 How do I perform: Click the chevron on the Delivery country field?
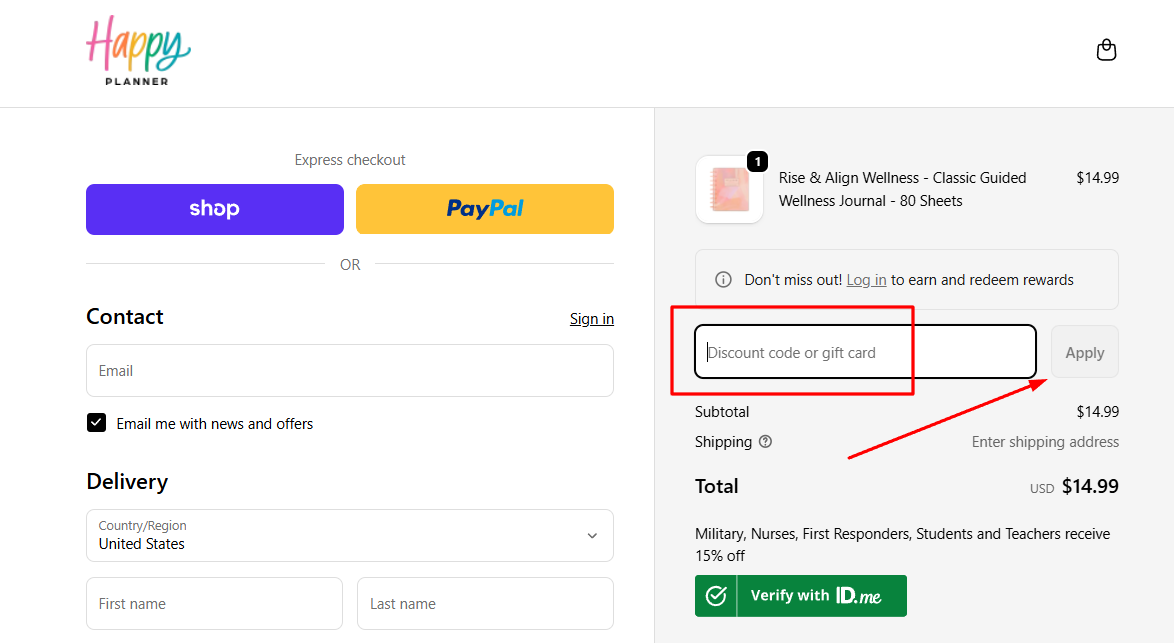[592, 535]
